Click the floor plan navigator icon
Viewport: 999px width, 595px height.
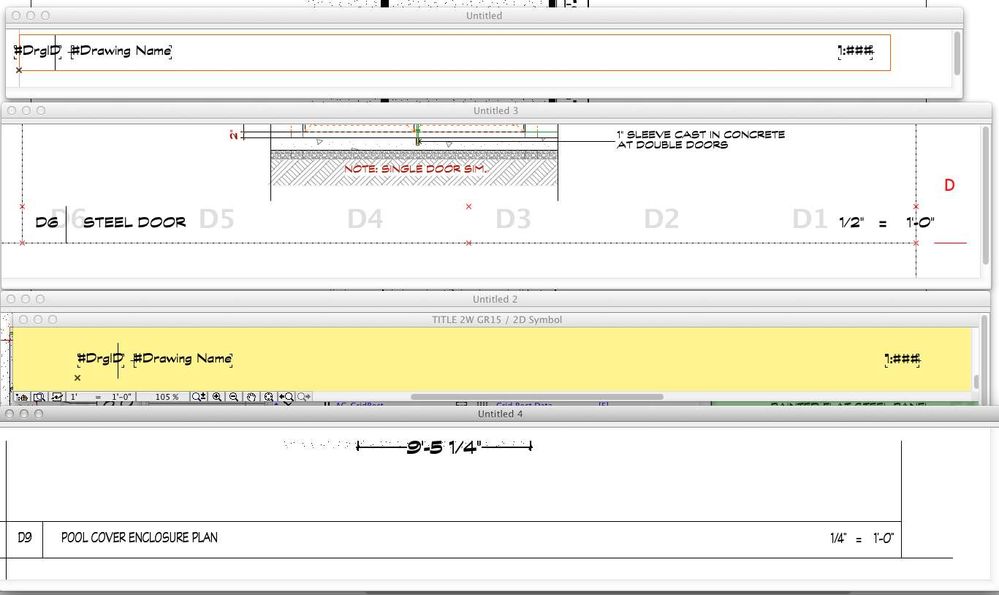(39, 397)
